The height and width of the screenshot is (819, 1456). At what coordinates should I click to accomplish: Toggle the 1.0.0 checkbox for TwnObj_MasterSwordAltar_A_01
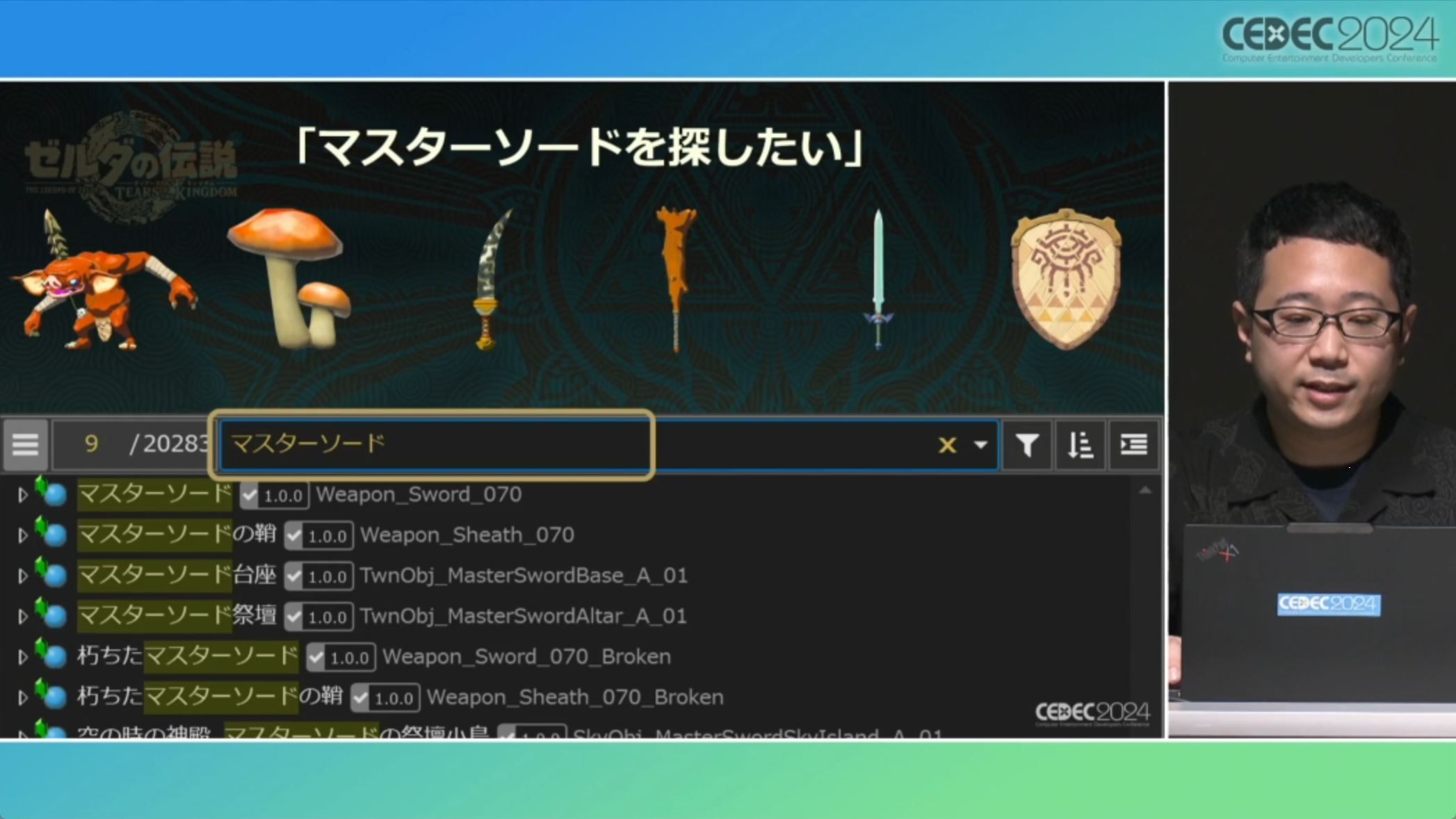(x=294, y=616)
